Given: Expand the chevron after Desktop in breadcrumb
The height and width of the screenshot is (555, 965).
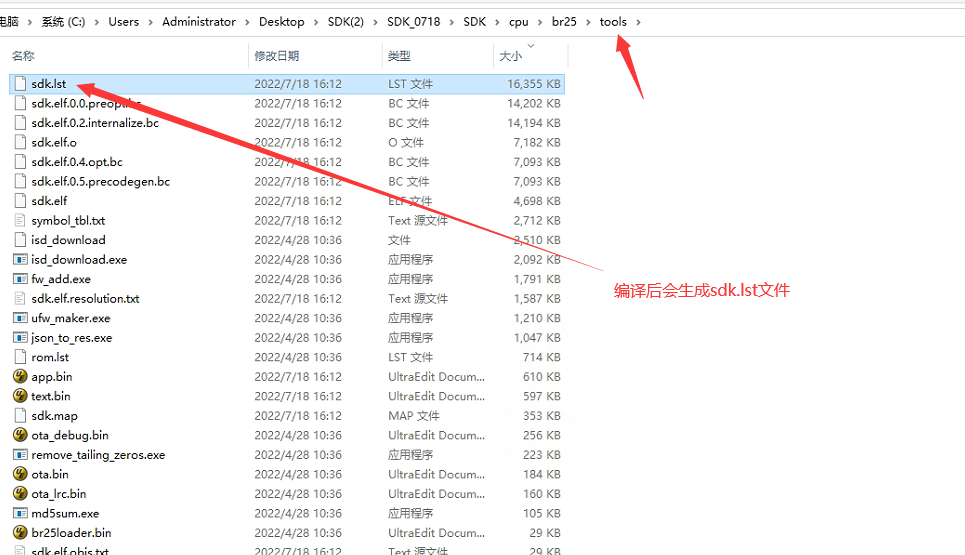Looking at the screenshot, I should (316, 22).
